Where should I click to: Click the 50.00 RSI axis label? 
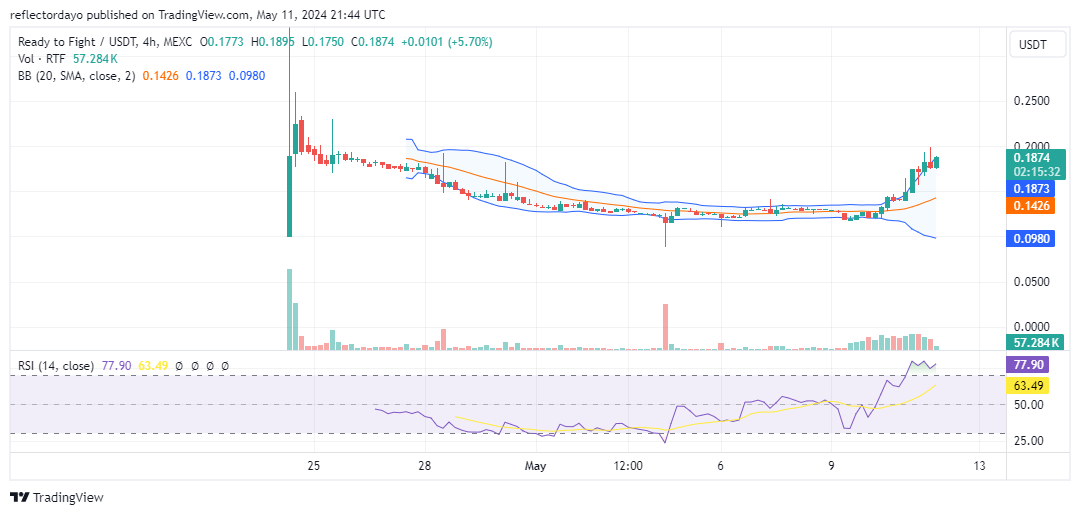point(1026,405)
